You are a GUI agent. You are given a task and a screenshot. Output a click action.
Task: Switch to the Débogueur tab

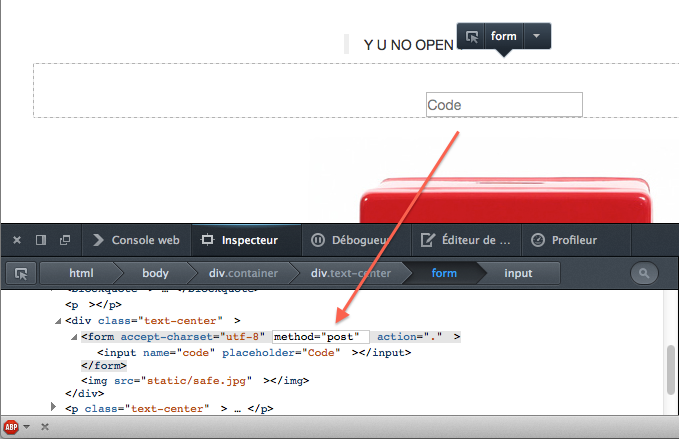click(x=356, y=240)
